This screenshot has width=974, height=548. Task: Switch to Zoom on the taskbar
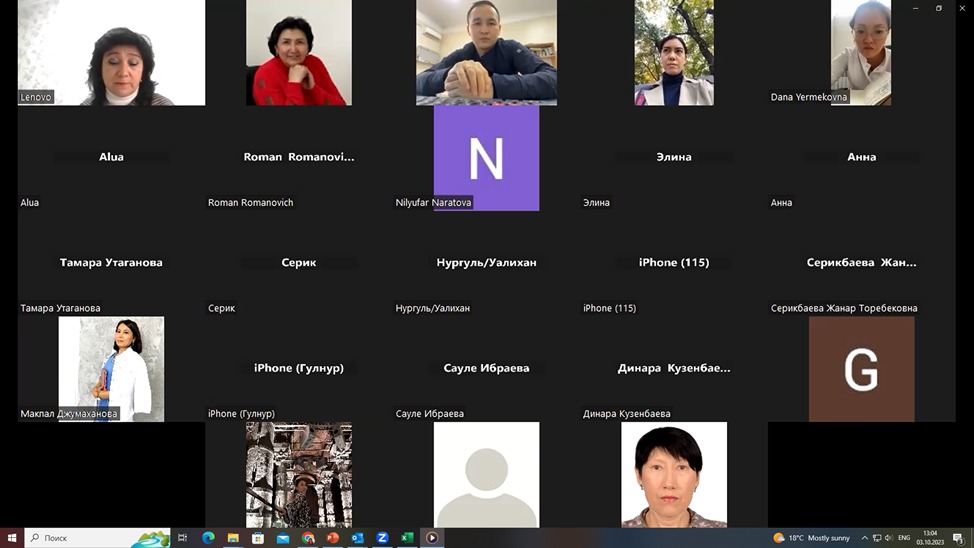[x=382, y=538]
